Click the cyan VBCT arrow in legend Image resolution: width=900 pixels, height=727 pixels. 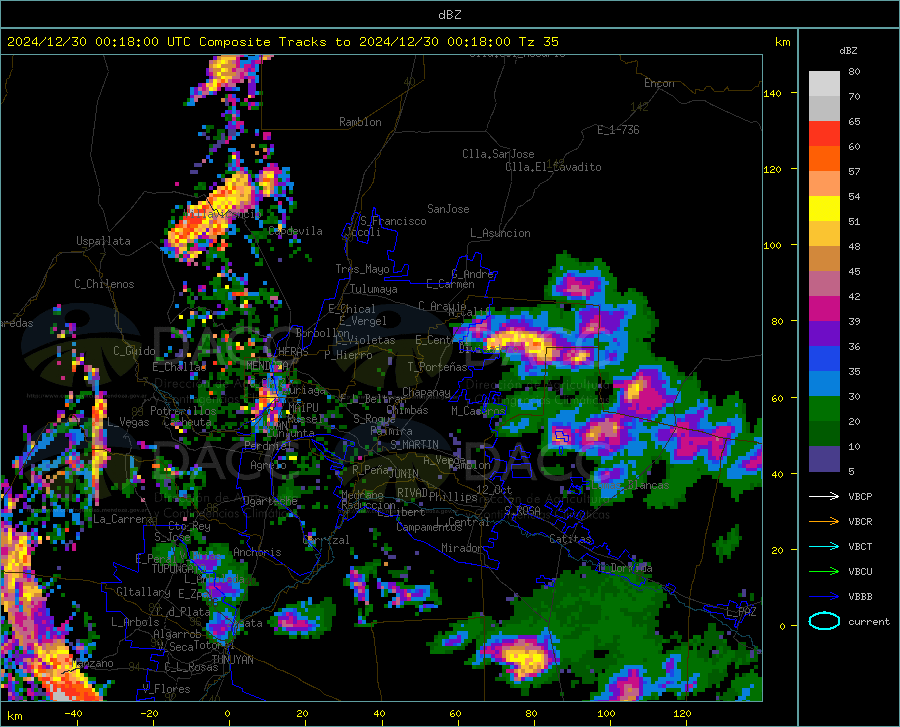[824, 546]
